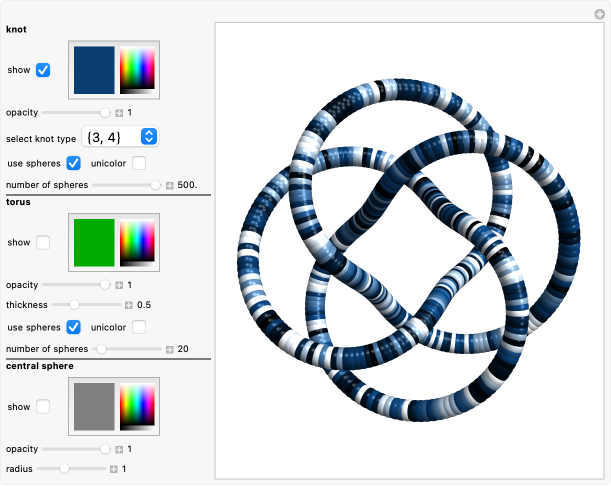Pick a color from knot spectrum palette
This screenshot has width=611, height=486.
point(137,69)
